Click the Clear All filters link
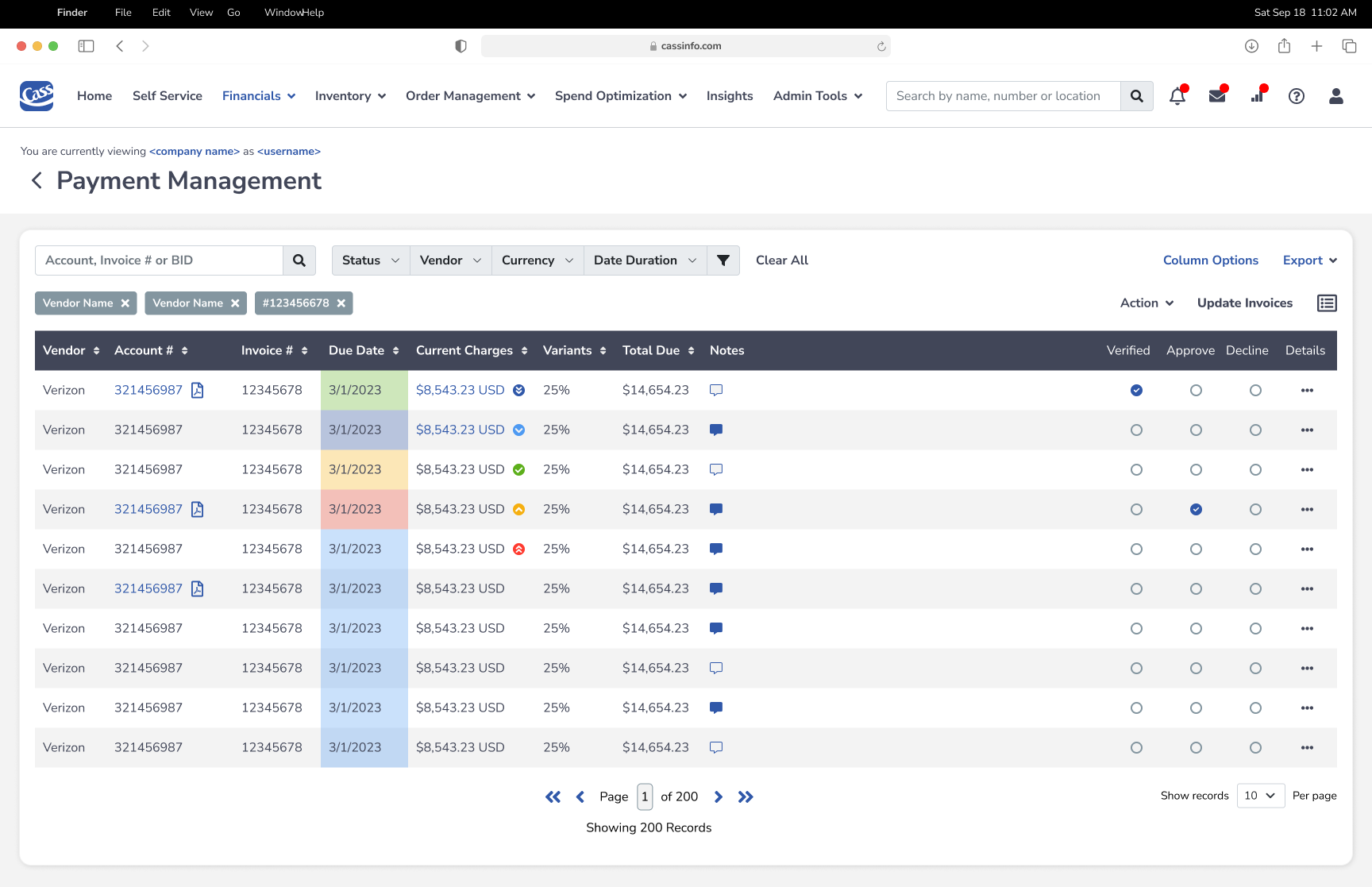The width and height of the screenshot is (1372, 887). pos(781,260)
